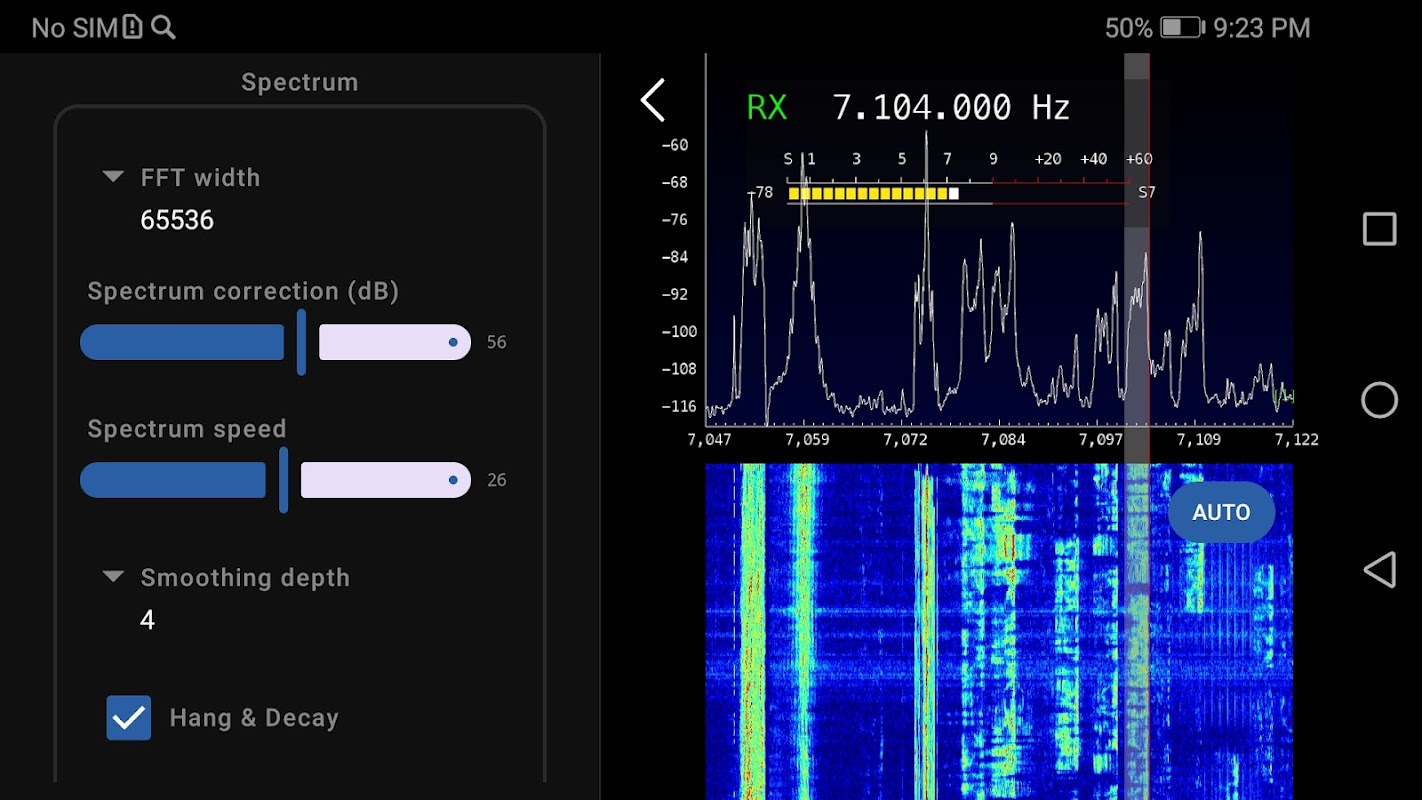The image size is (1422, 800).
Task: Tap the 7.104.000 Hz frequency readout
Action: click(x=950, y=107)
